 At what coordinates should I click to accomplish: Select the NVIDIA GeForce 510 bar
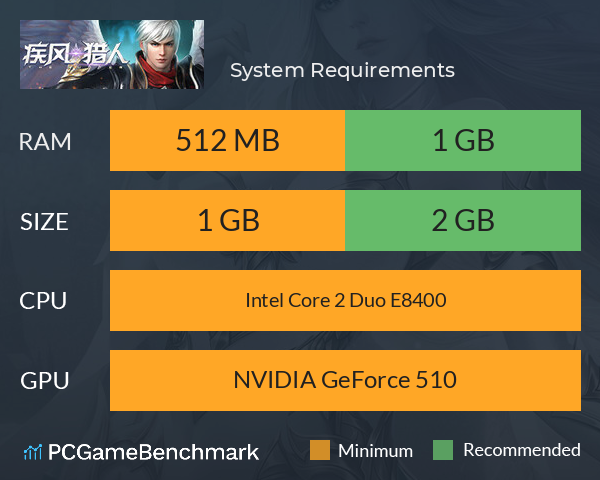click(345, 380)
